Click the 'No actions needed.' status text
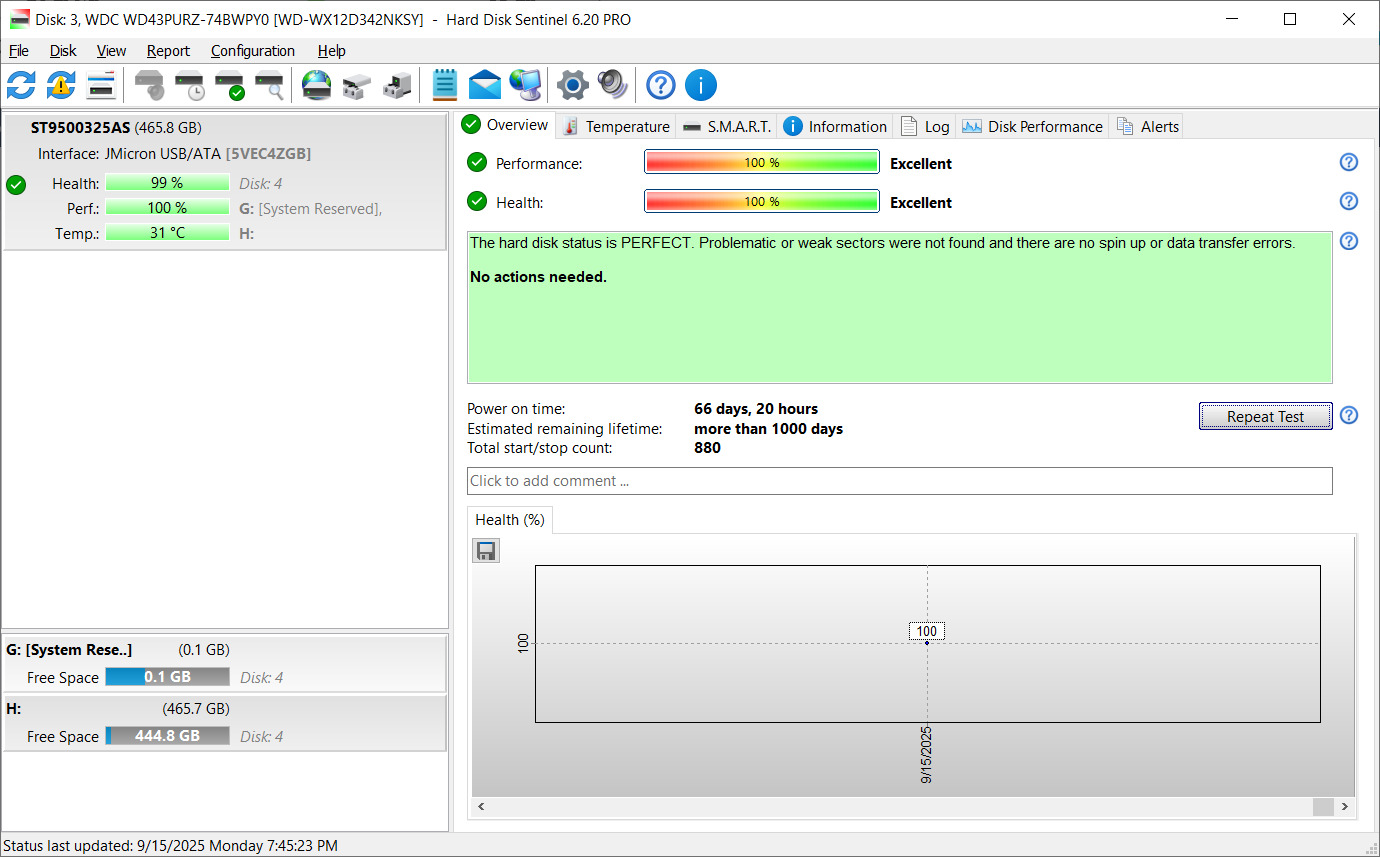The image size is (1380, 859). coord(538,277)
